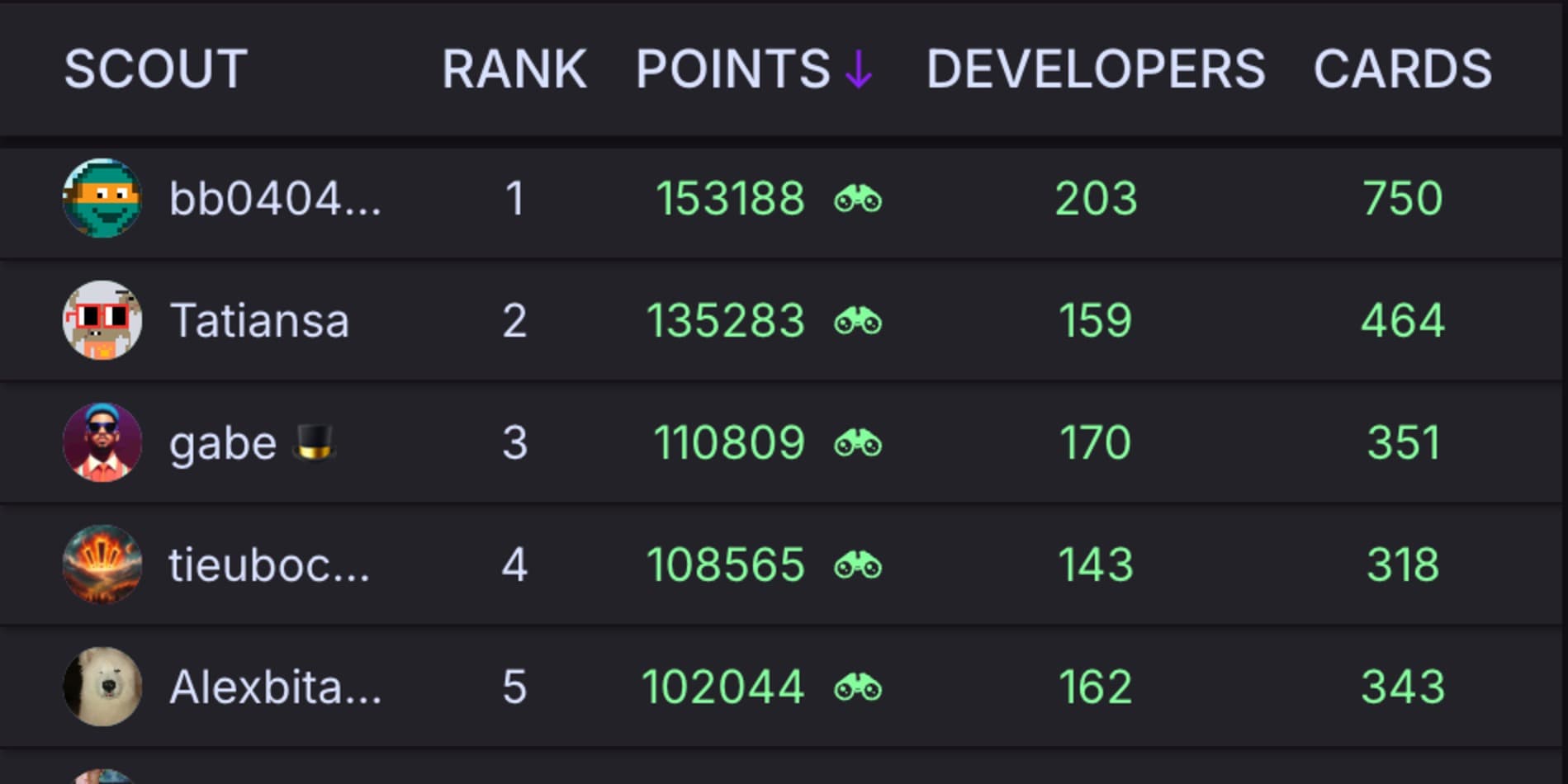This screenshot has width=1568, height=784.
Task: Open gabe scout avatar
Action: point(102,442)
